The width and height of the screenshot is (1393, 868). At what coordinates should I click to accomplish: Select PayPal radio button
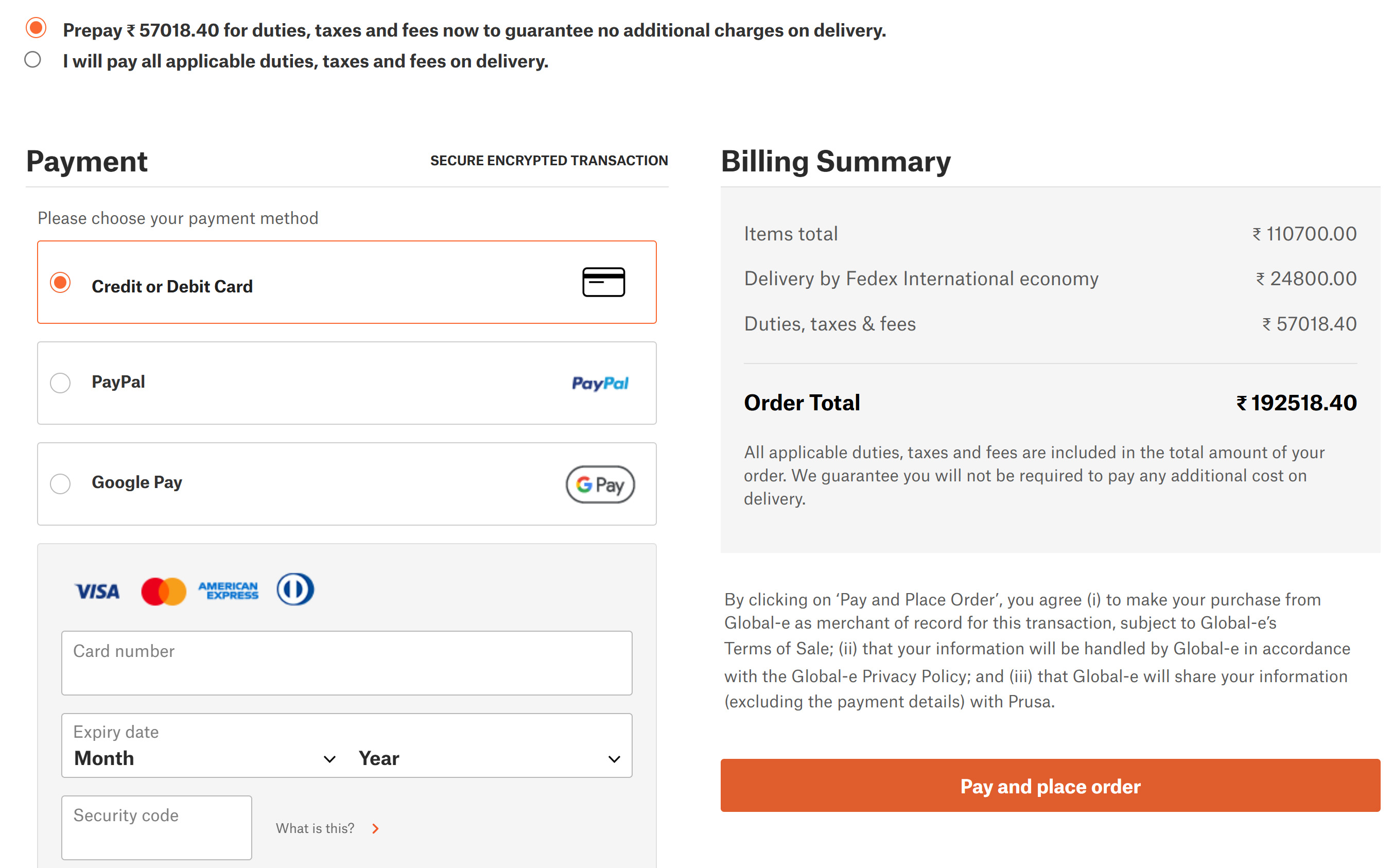click(60, 383)
